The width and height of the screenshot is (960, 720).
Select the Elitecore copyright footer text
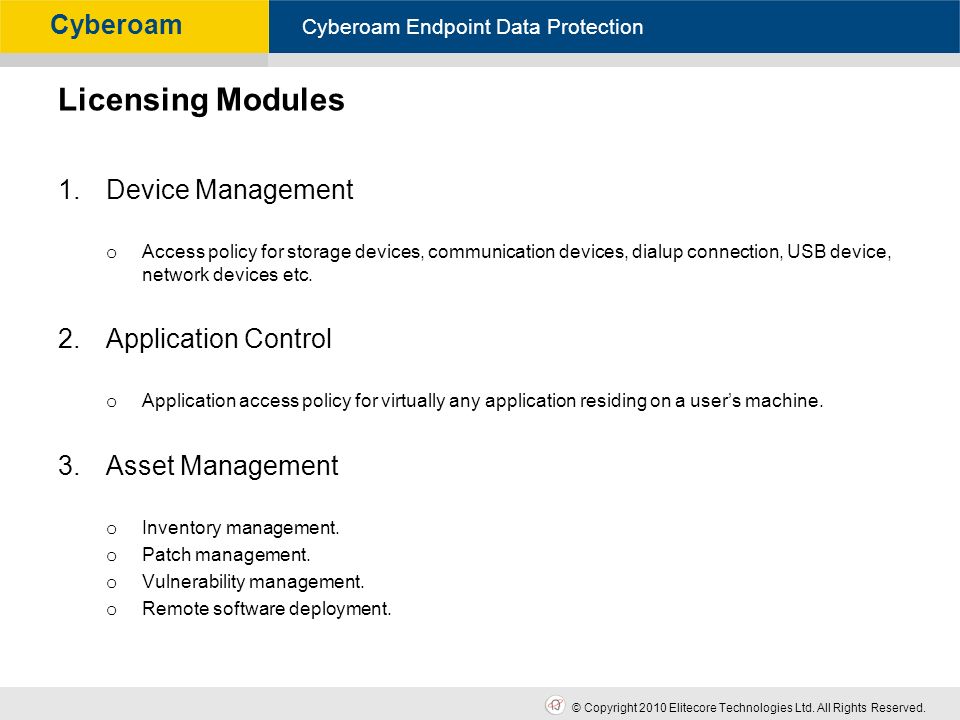(748, 708)
